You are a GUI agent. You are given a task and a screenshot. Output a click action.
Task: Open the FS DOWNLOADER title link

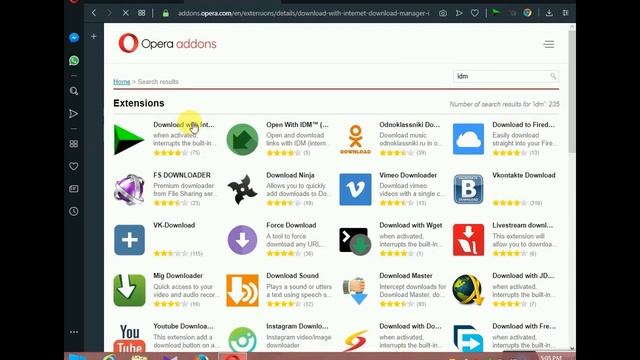point(182,175)
